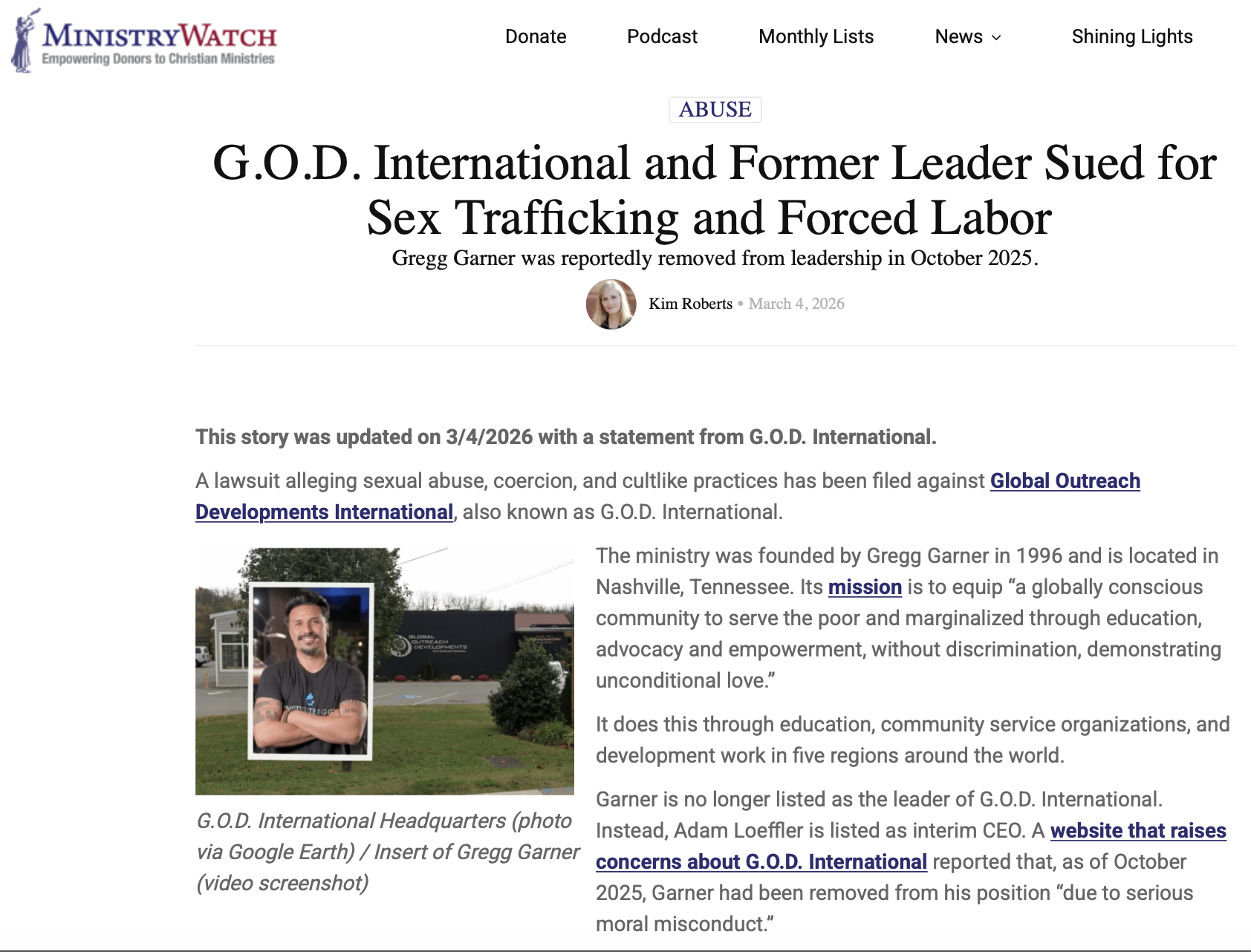
Task: Open the Donate page
Action: click(x=536, y=36)
